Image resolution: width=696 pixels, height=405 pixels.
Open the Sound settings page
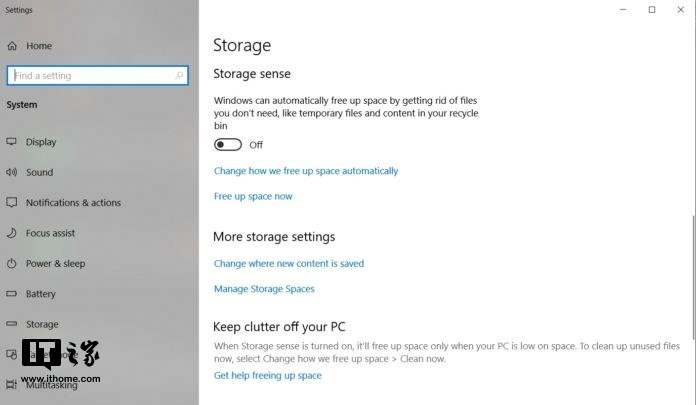[39, 172]
